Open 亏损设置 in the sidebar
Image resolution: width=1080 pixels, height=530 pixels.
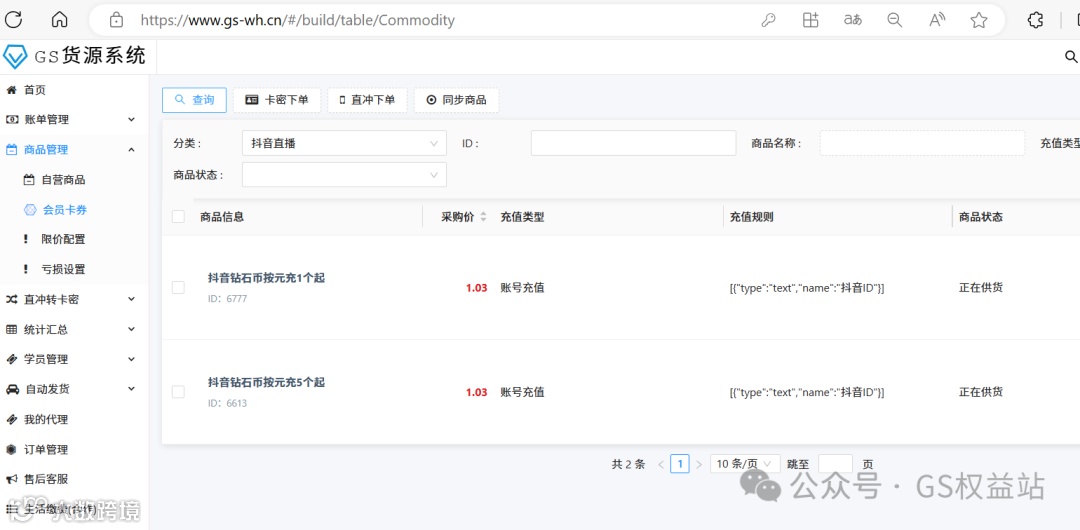pos(63,269)
